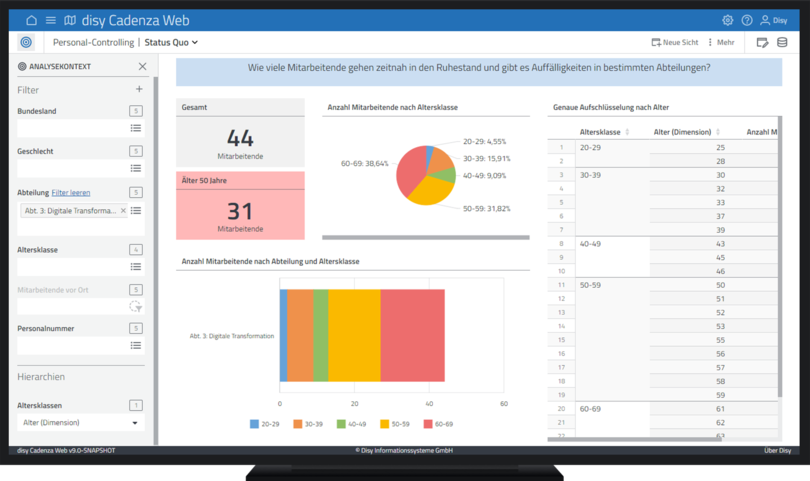Click the Älter 50 Jahre tile
The image size is (810, 481).
240,206
